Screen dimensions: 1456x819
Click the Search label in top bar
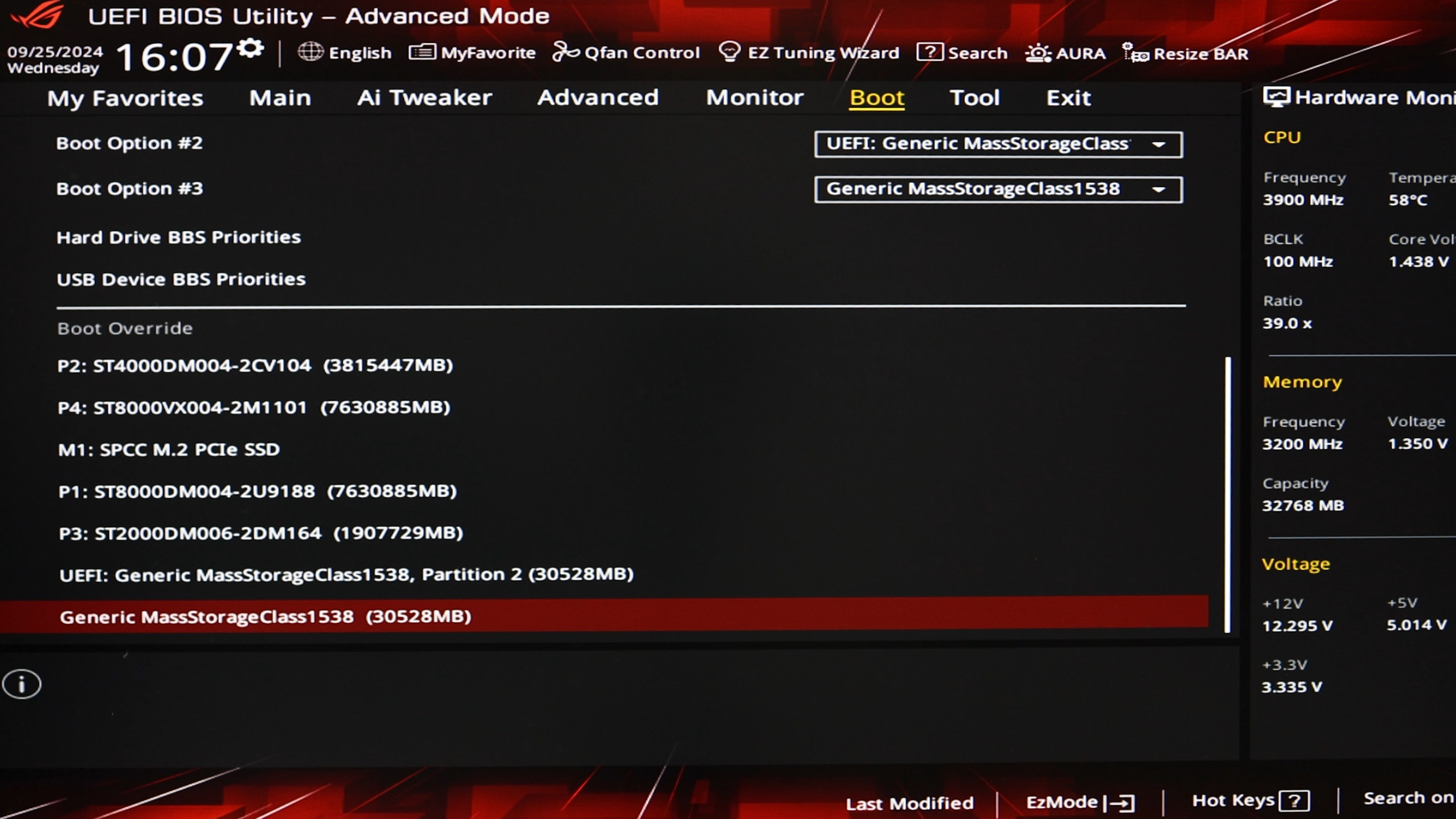[978, 53]
